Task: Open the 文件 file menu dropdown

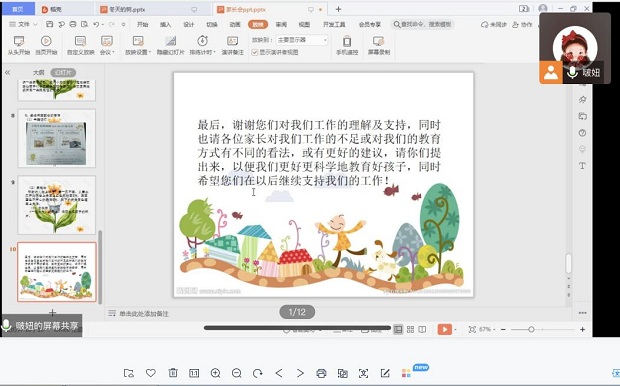Action: click(23, 25)
